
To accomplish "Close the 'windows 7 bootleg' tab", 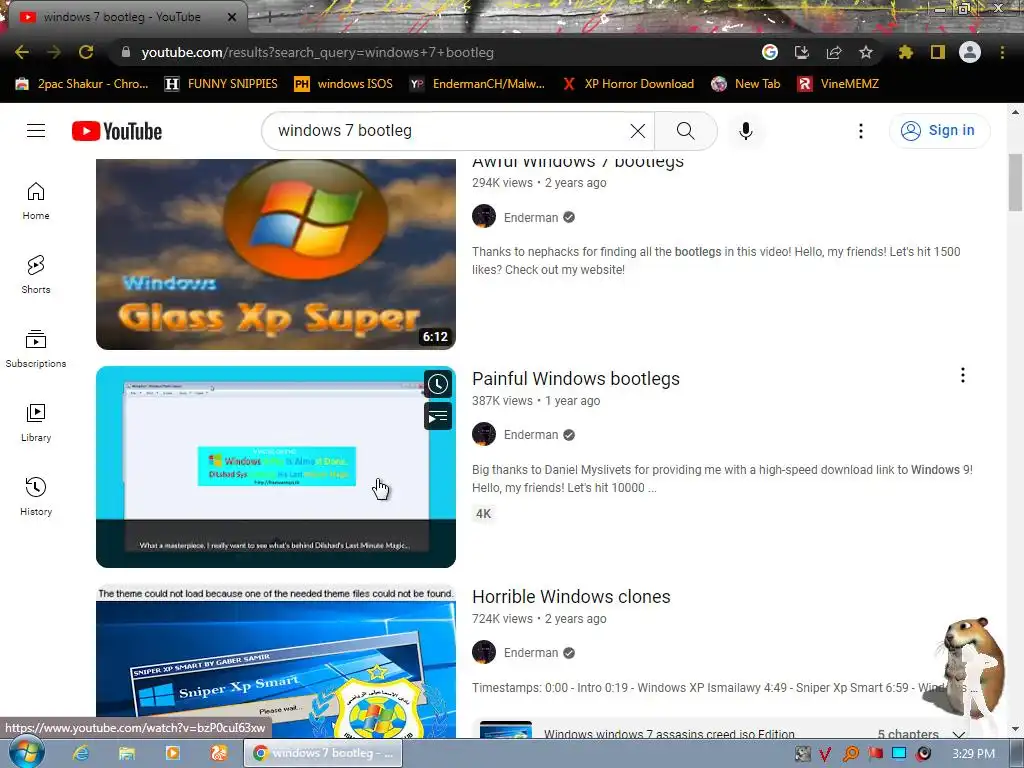I will 232,17.
